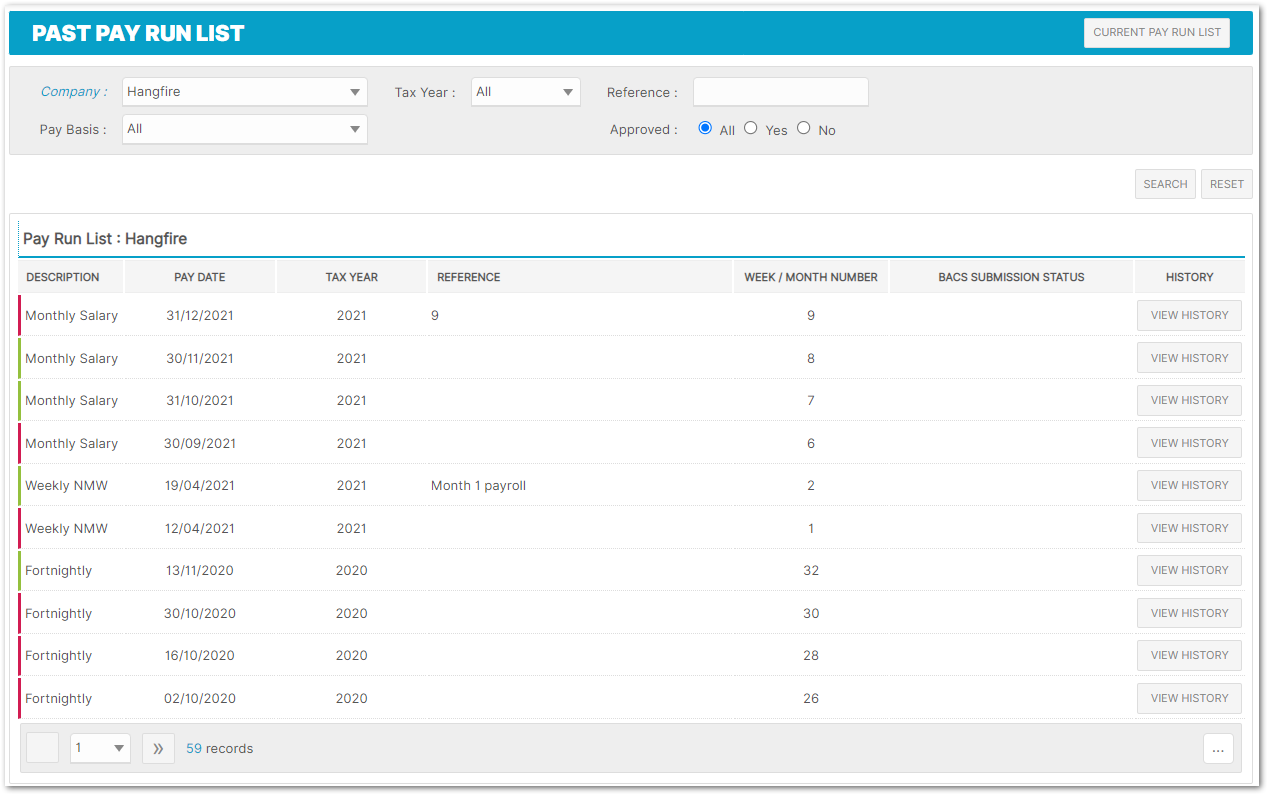Reset the filters using the RESET button
Image resolution: width=1268 pixels, height=795 pixels.
pos(1226,183)
